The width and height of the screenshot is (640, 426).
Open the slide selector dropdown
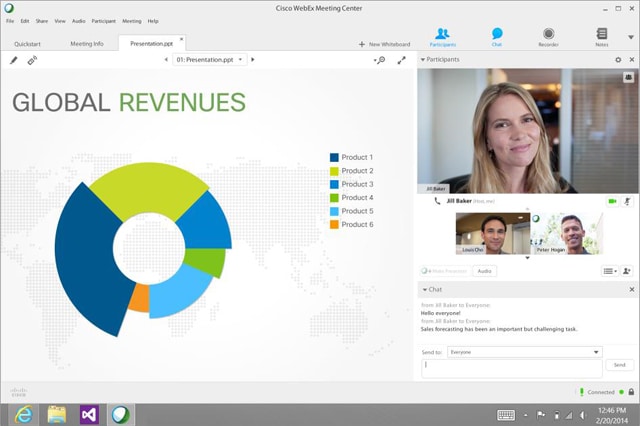click(210, 60)
